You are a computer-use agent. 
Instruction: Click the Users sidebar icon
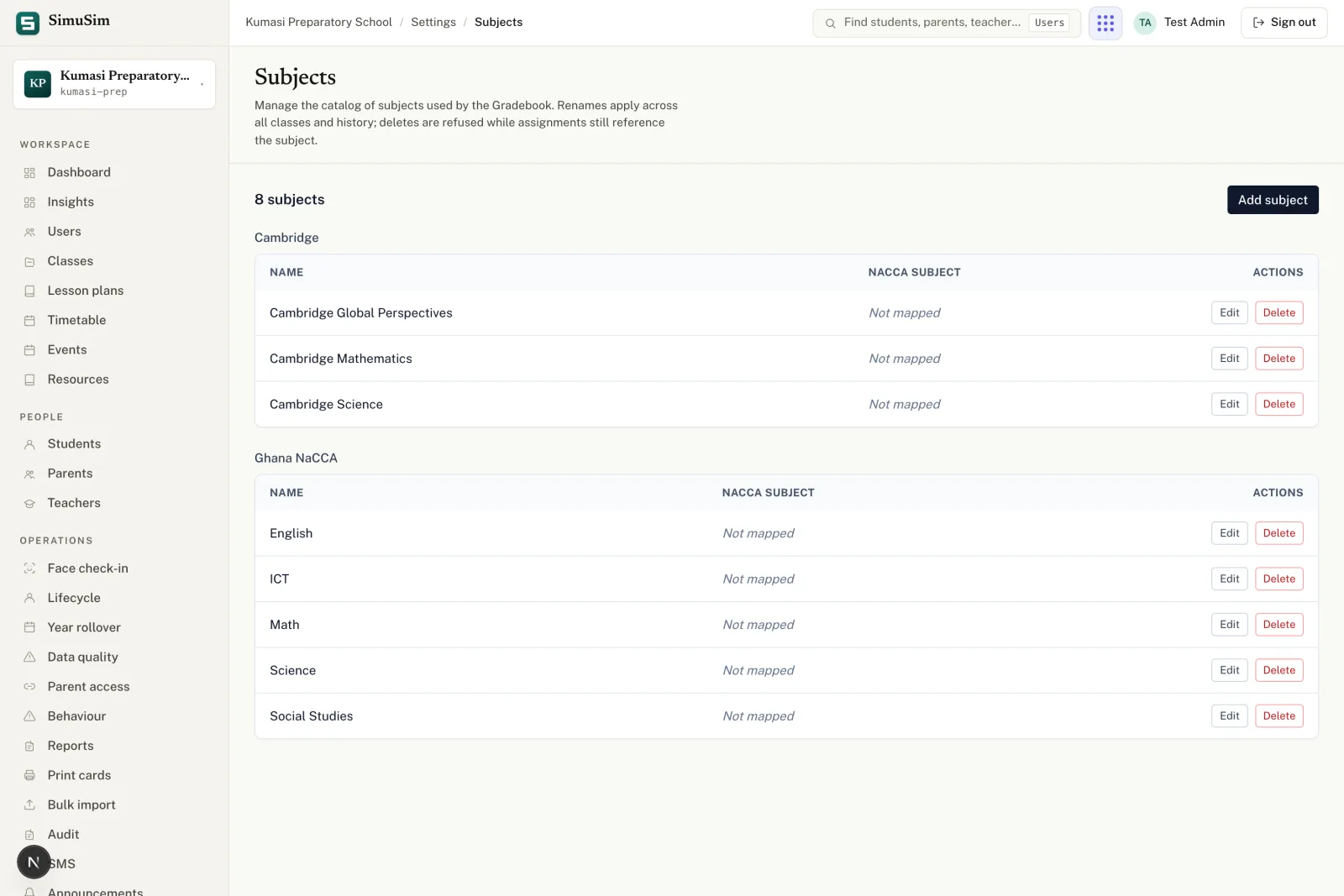click(x=29, y=232)
